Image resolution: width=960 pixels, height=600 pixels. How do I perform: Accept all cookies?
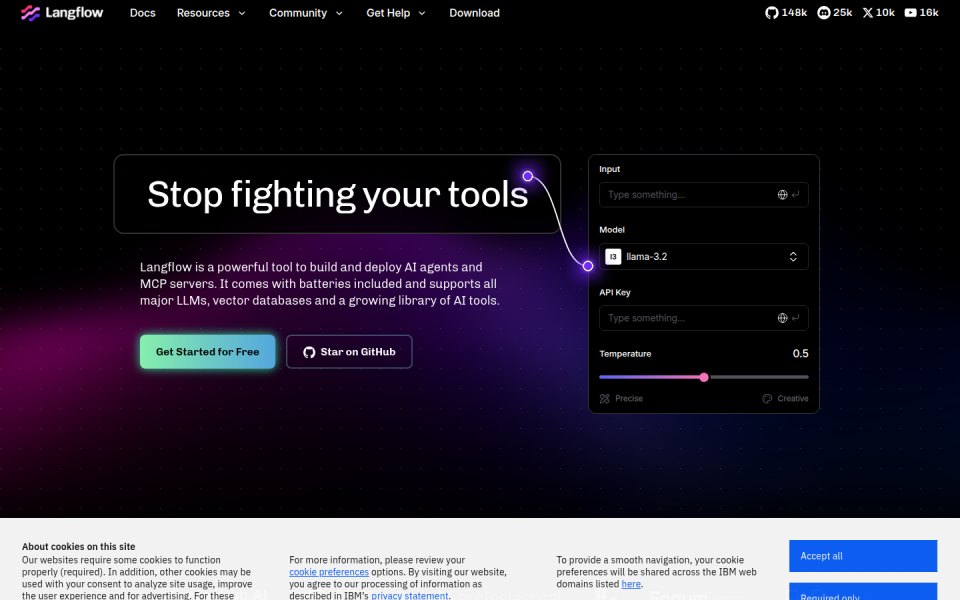coord(863,556)
